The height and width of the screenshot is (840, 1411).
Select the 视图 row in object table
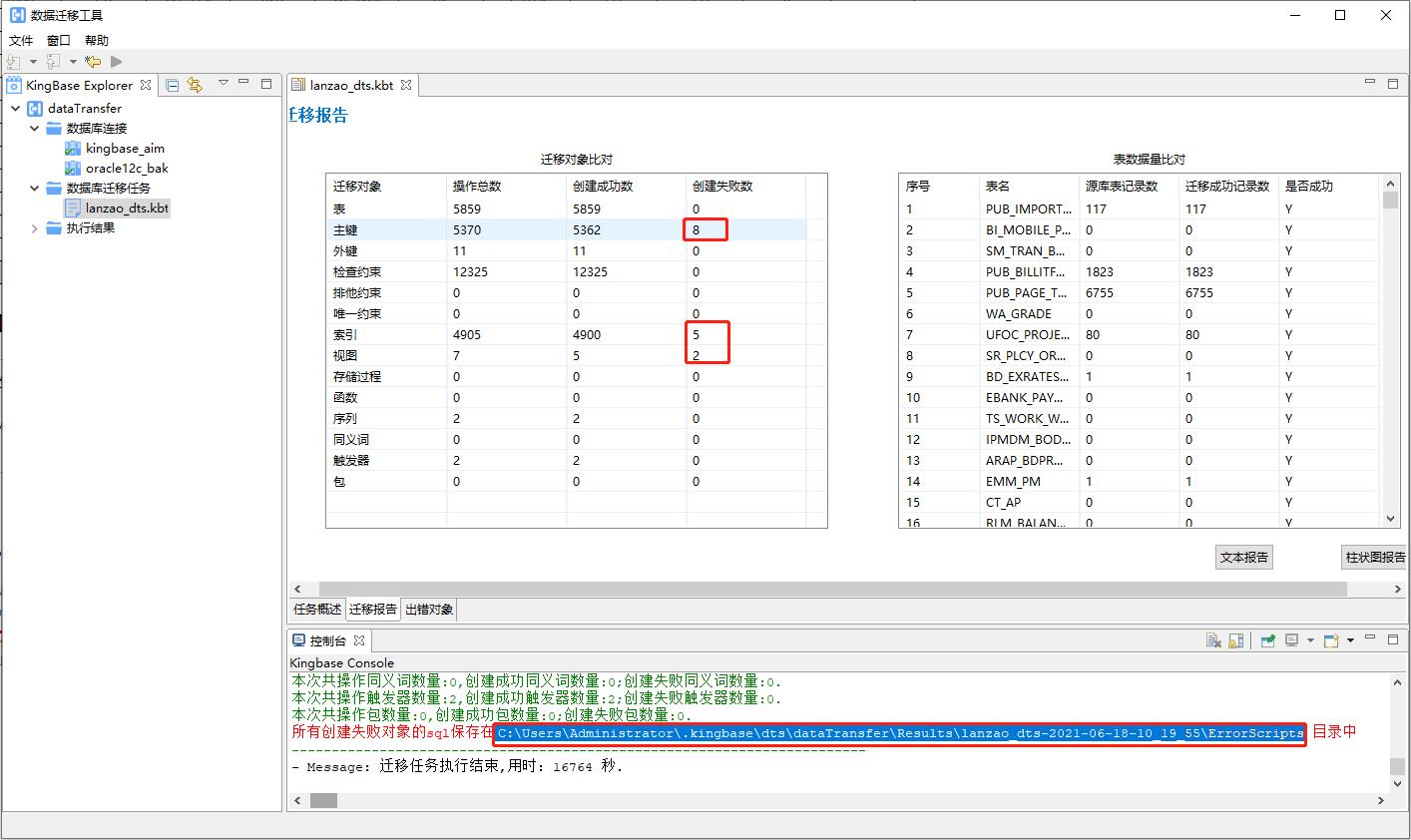coord(566,355)
